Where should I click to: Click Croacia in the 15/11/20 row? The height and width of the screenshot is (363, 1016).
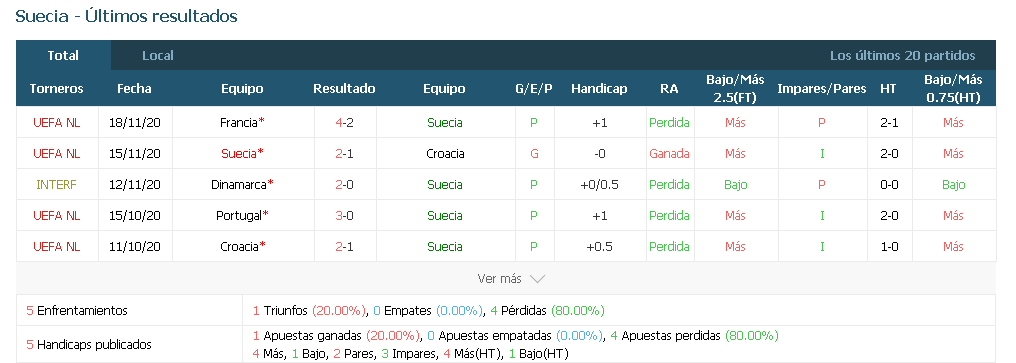point(445,154)
